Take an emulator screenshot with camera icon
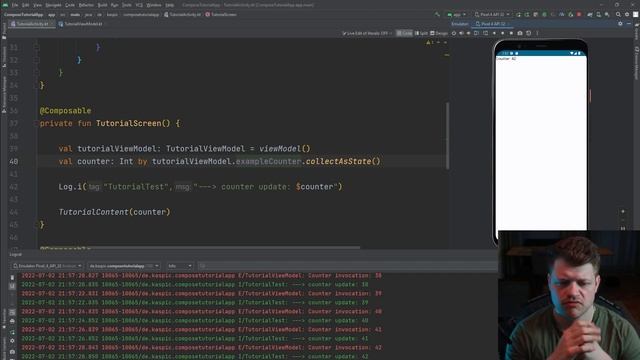The image size is (640, 360). click(520, 33)
